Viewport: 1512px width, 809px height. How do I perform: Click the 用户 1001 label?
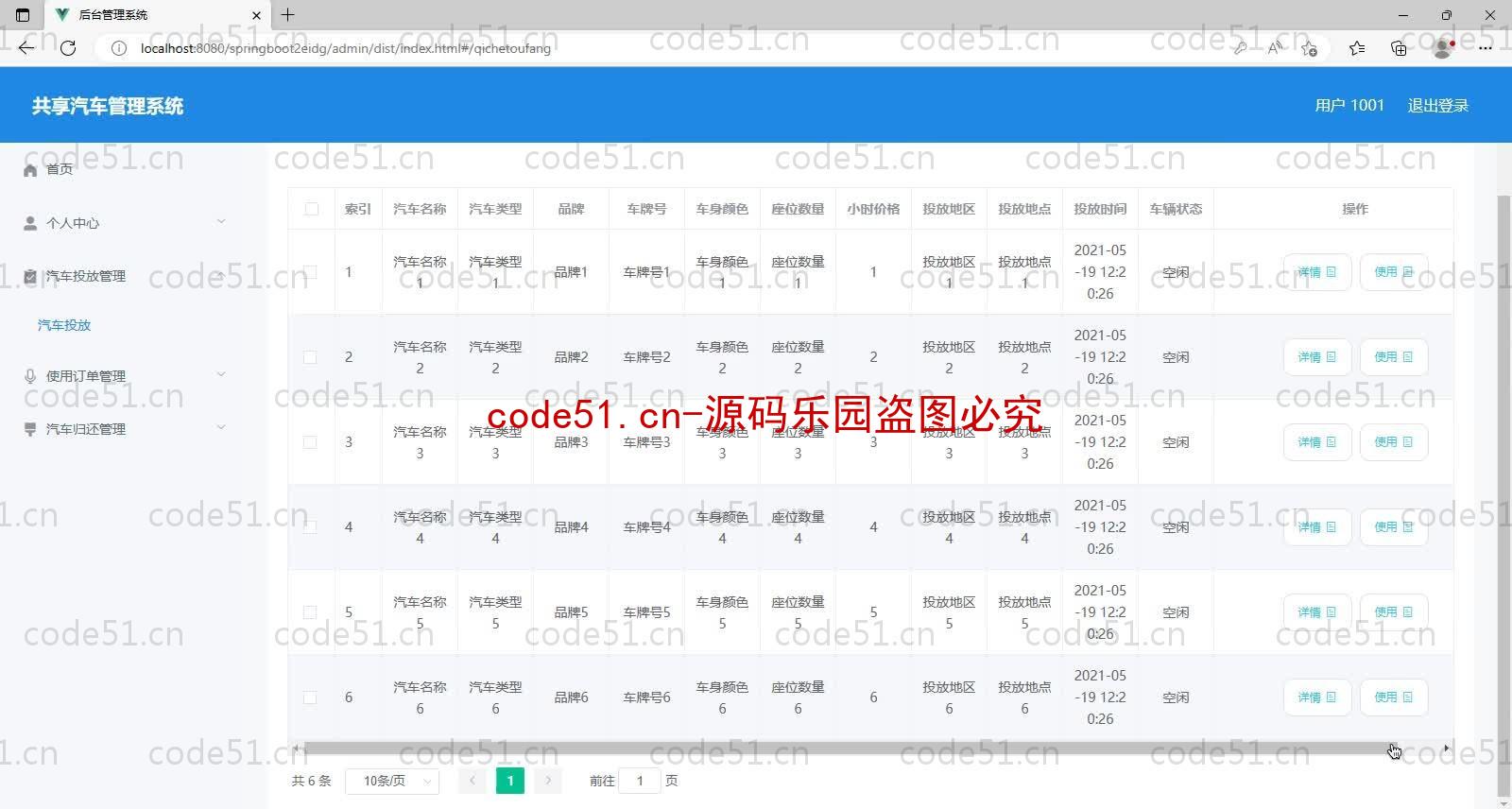pyautogui.click(x=1349, y=106)
